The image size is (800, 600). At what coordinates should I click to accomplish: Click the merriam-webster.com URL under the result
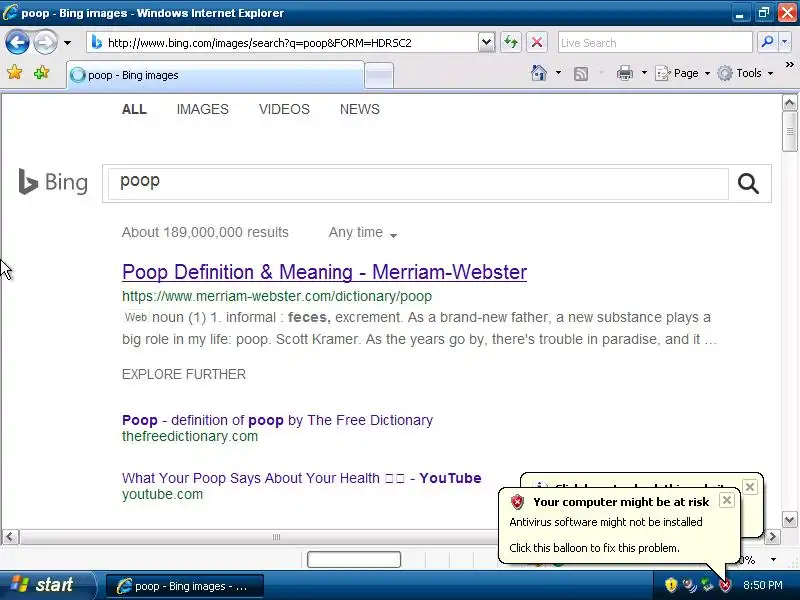click(x=277, y=296)
